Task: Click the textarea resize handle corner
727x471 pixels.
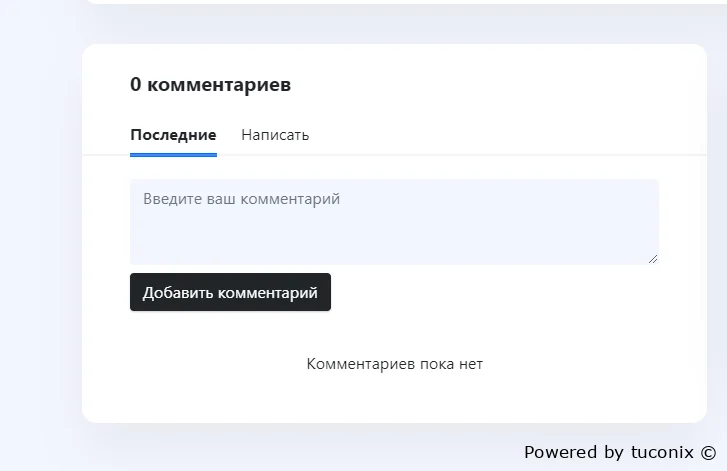Action: pyautogui.click(x=654, y=259)
